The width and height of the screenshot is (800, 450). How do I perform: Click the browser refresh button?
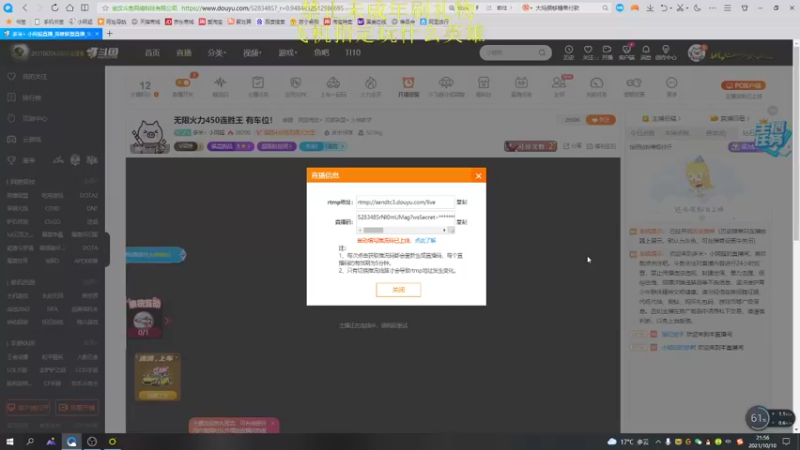54,8
